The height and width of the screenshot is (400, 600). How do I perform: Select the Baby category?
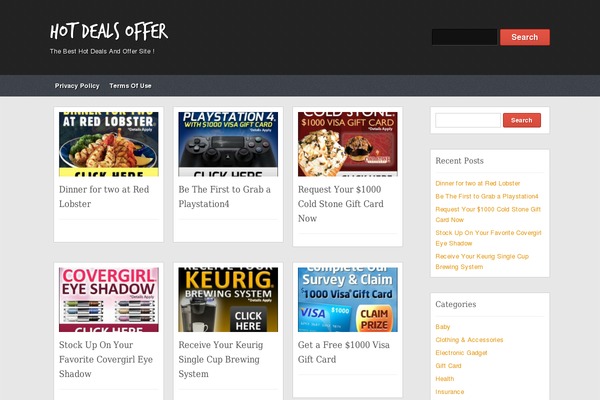tap(443, 327)
